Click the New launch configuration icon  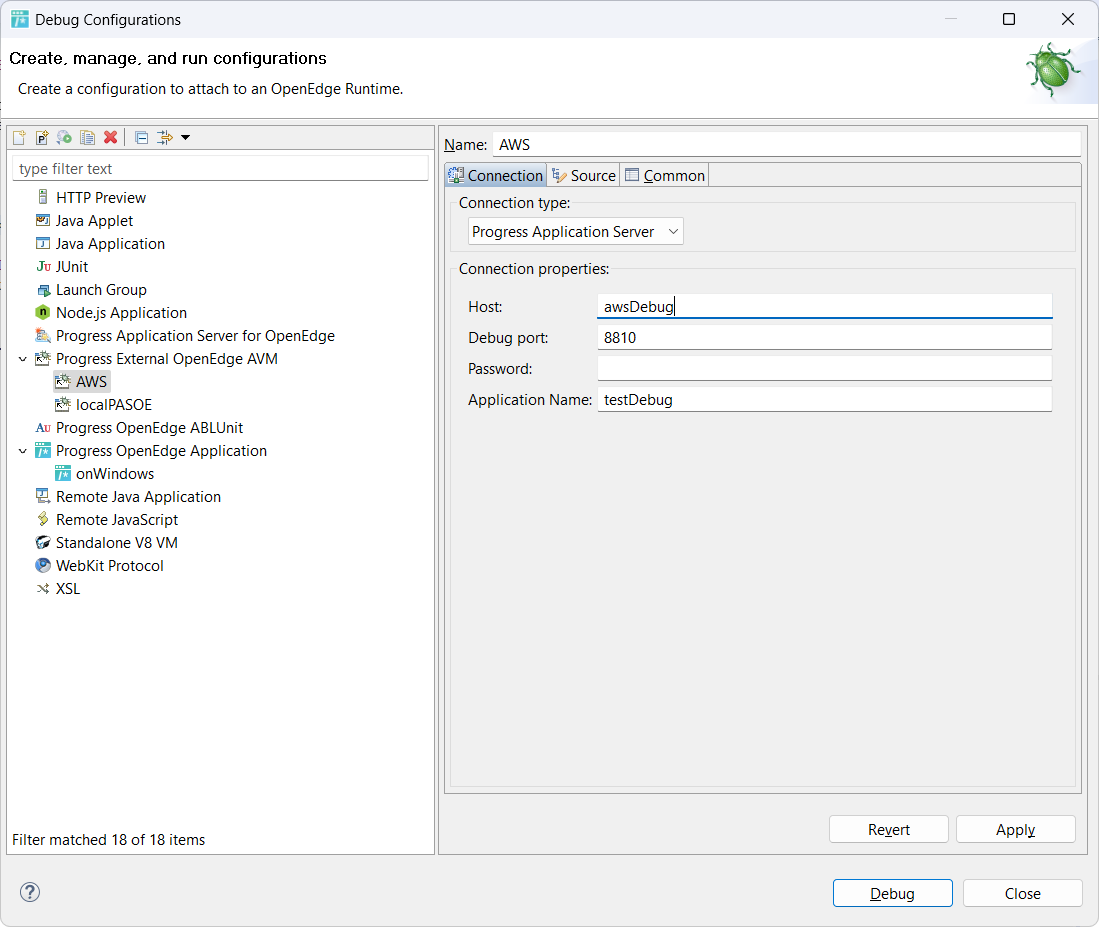(20, 137)
